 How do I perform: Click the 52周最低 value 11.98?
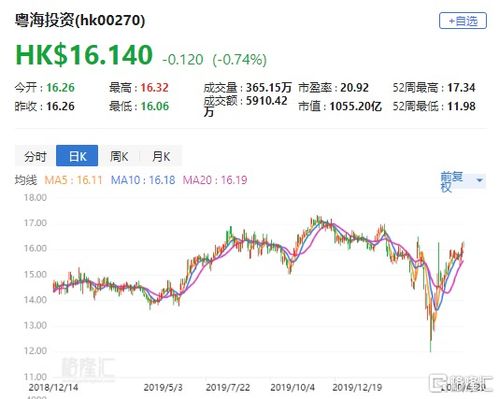pyautogui.click(x=461, y=106)
